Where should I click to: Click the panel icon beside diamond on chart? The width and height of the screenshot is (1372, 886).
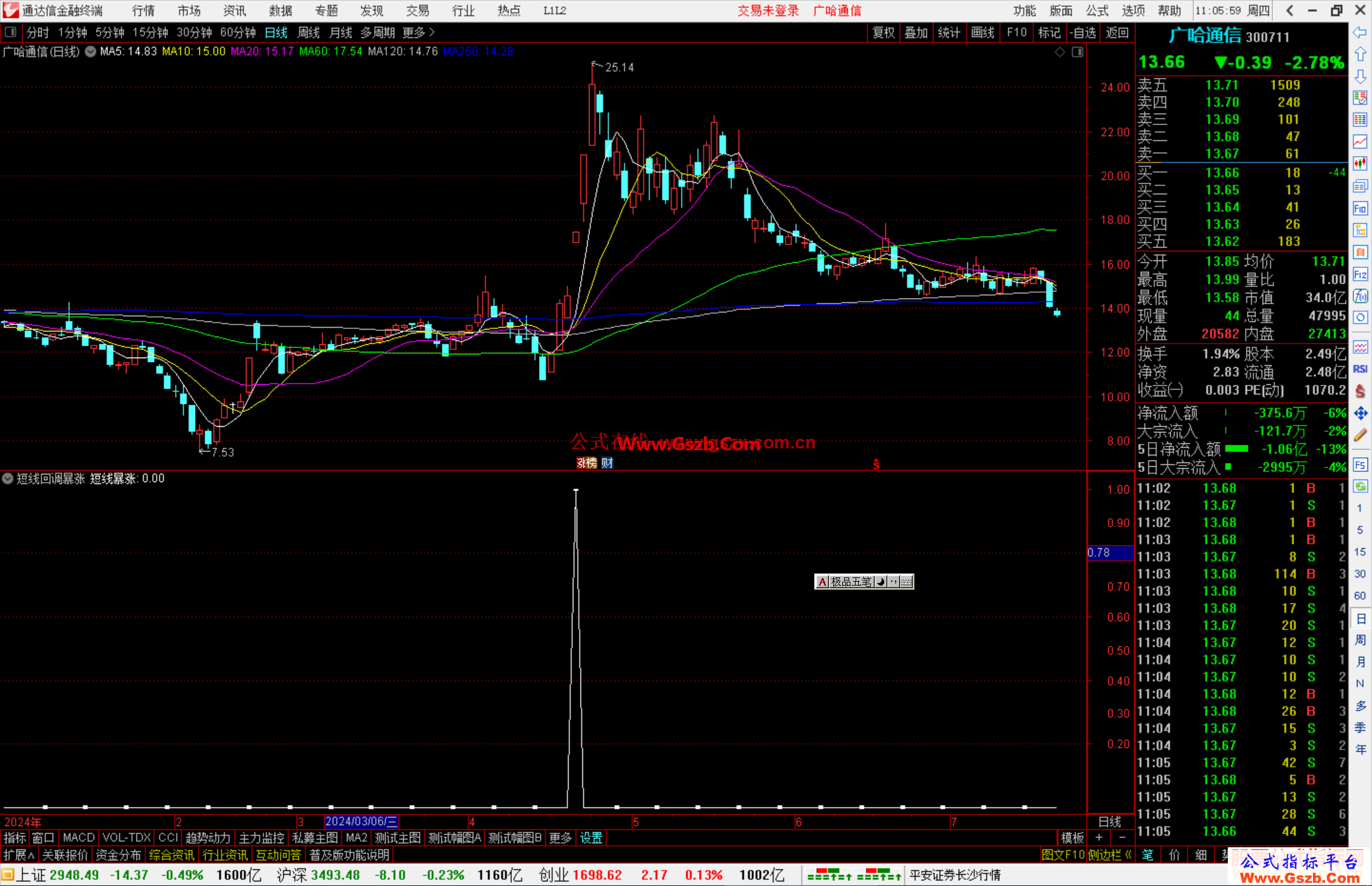click(x=1078, y=52)
